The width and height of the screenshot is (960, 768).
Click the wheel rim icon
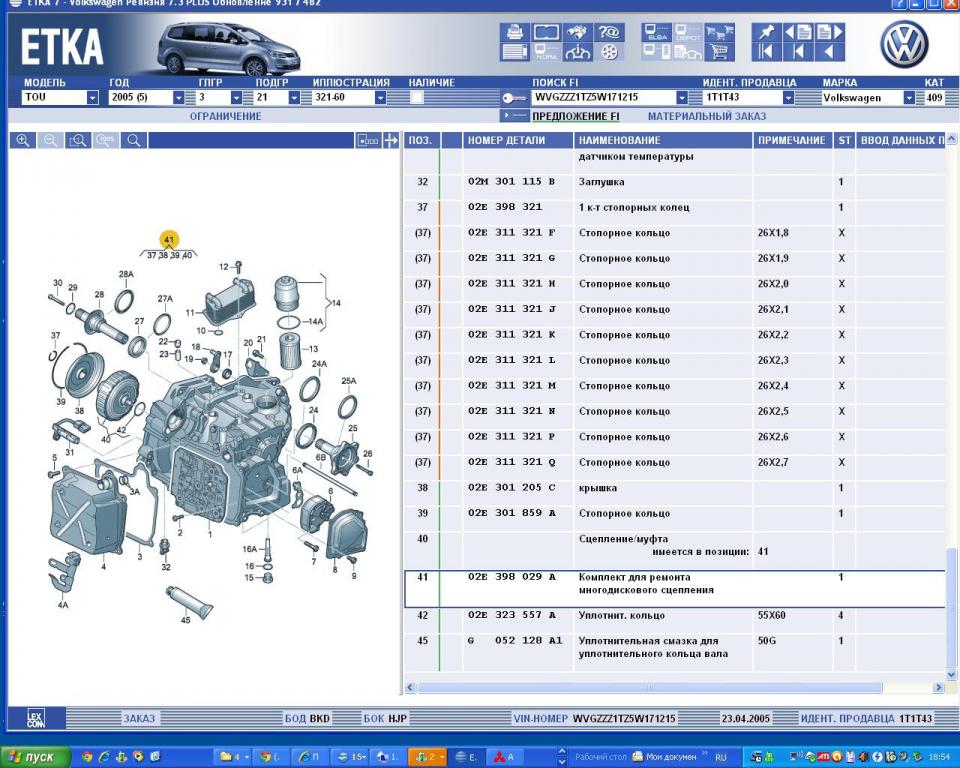pyautogui.click(x=609, y=51)
